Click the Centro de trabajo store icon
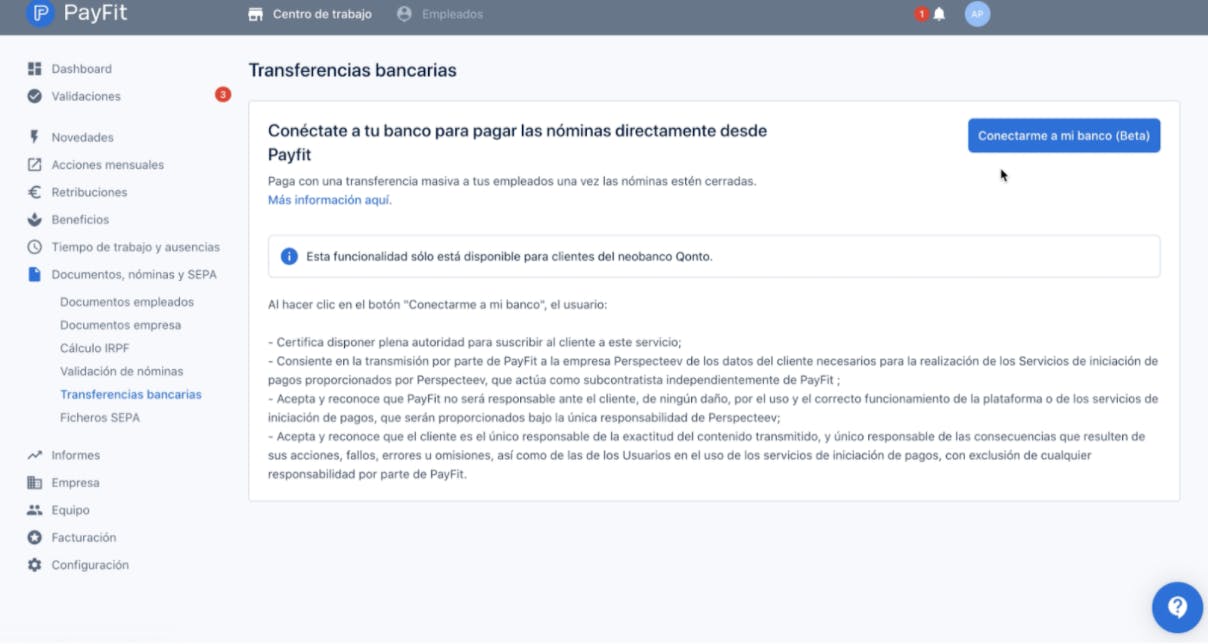 pos(256,14)
